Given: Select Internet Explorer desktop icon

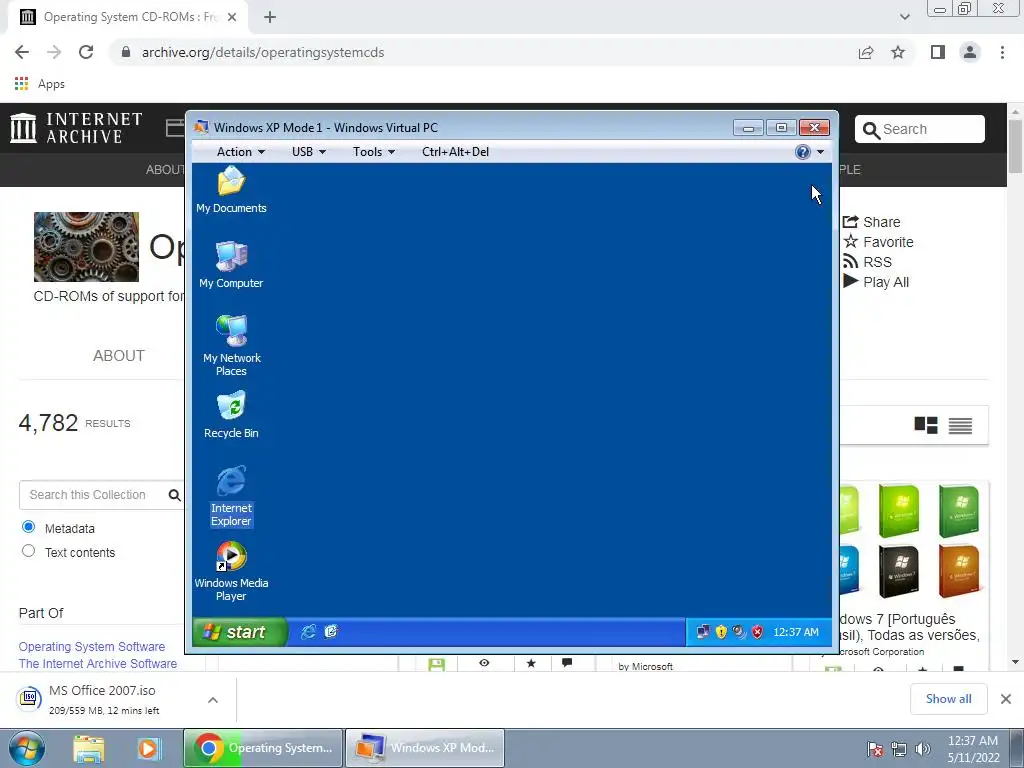Looking at the screenshot, I should tap(231, 496).
